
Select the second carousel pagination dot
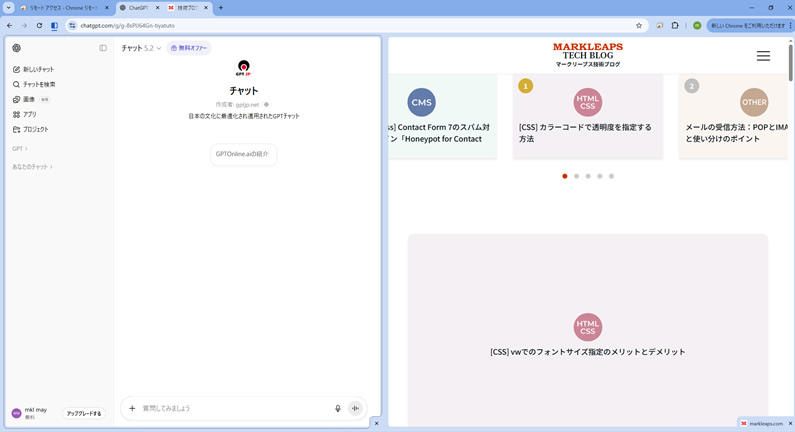tap(577, 176)
